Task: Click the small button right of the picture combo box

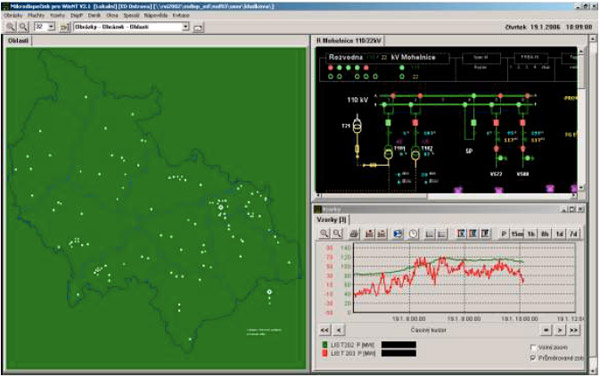Action: pyautogui.click(x=198, y=28)
